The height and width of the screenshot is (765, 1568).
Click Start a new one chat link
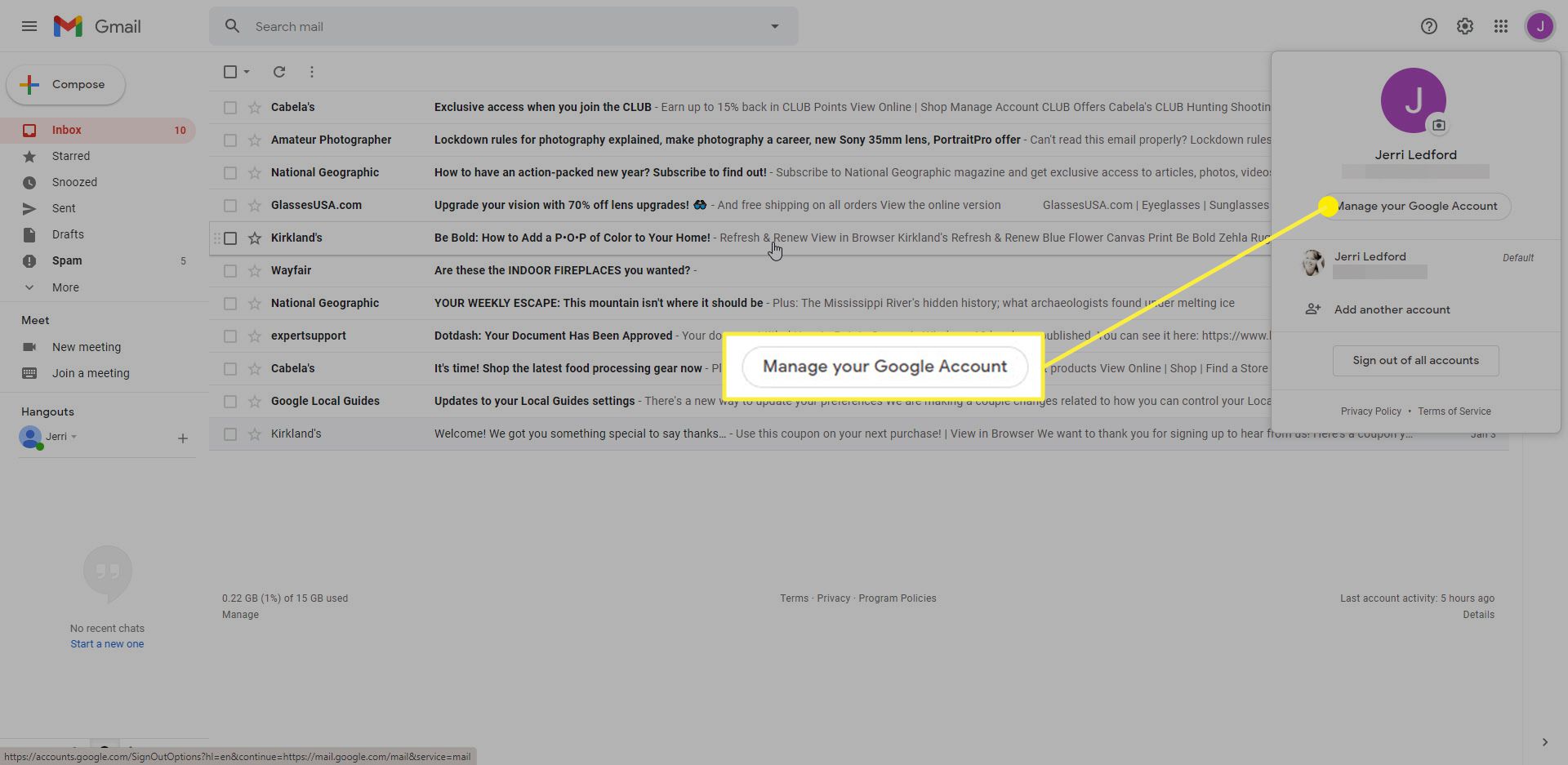tap(107, 644)
